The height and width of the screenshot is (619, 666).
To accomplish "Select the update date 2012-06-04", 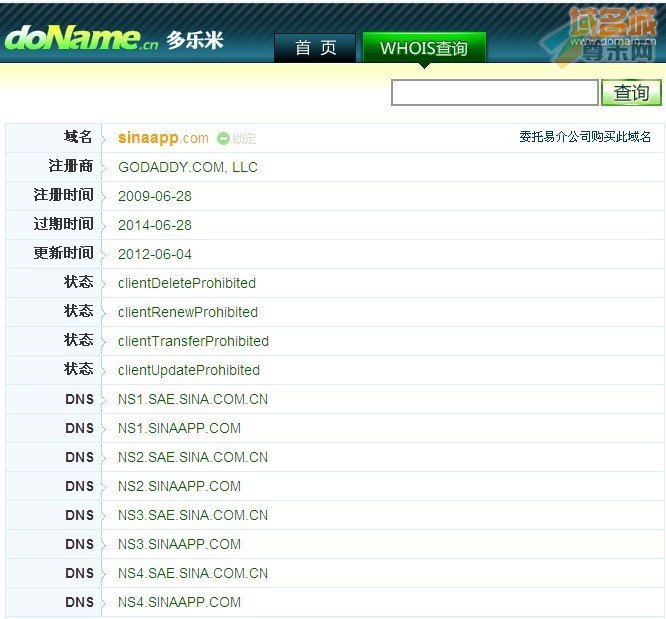I will [x=155, y=254].
